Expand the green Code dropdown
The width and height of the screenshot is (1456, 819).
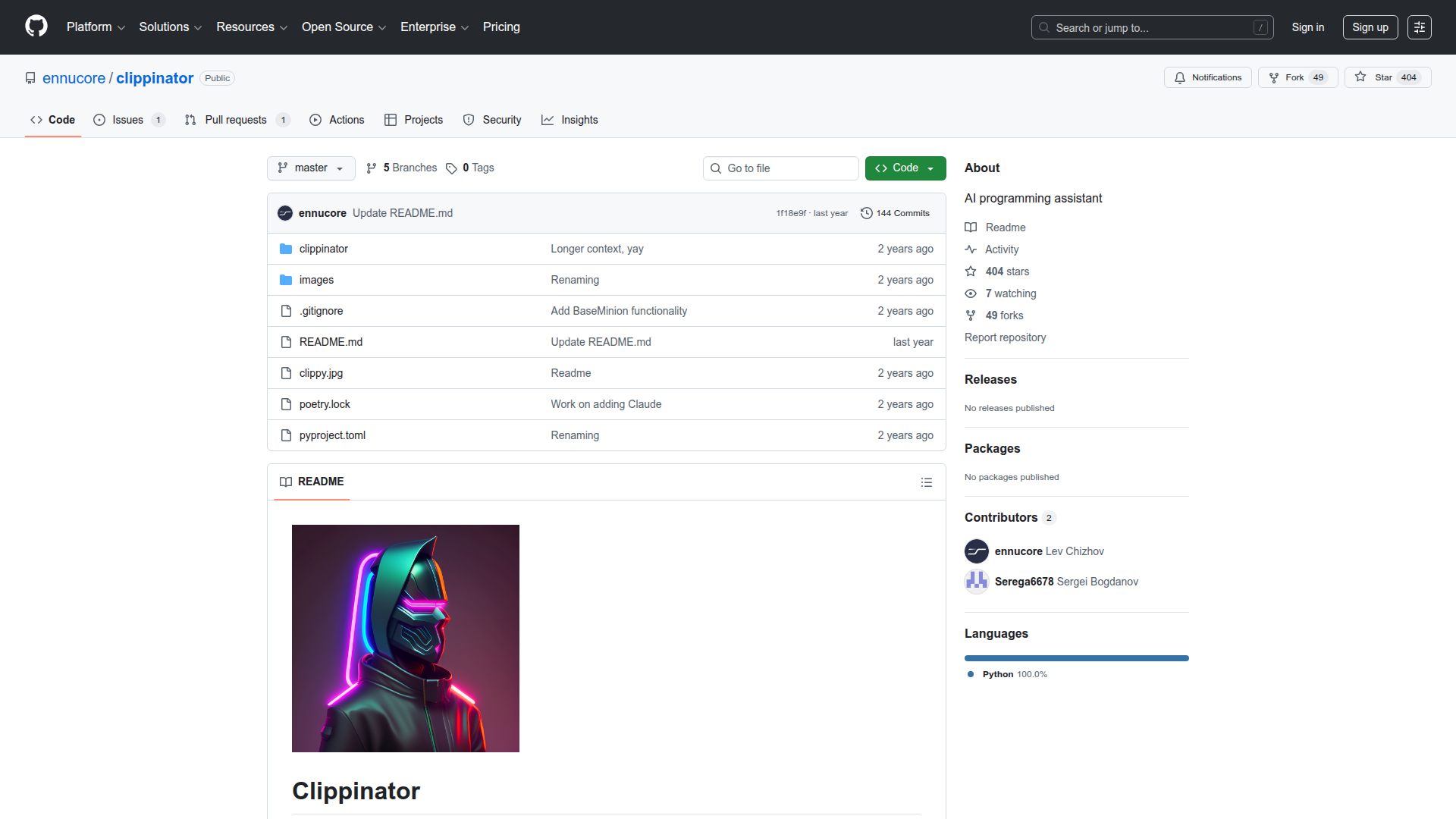click(905, 168)
